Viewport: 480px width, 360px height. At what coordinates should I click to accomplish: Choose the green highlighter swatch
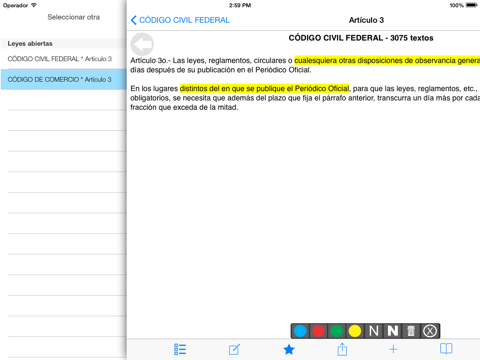(337, 331)
